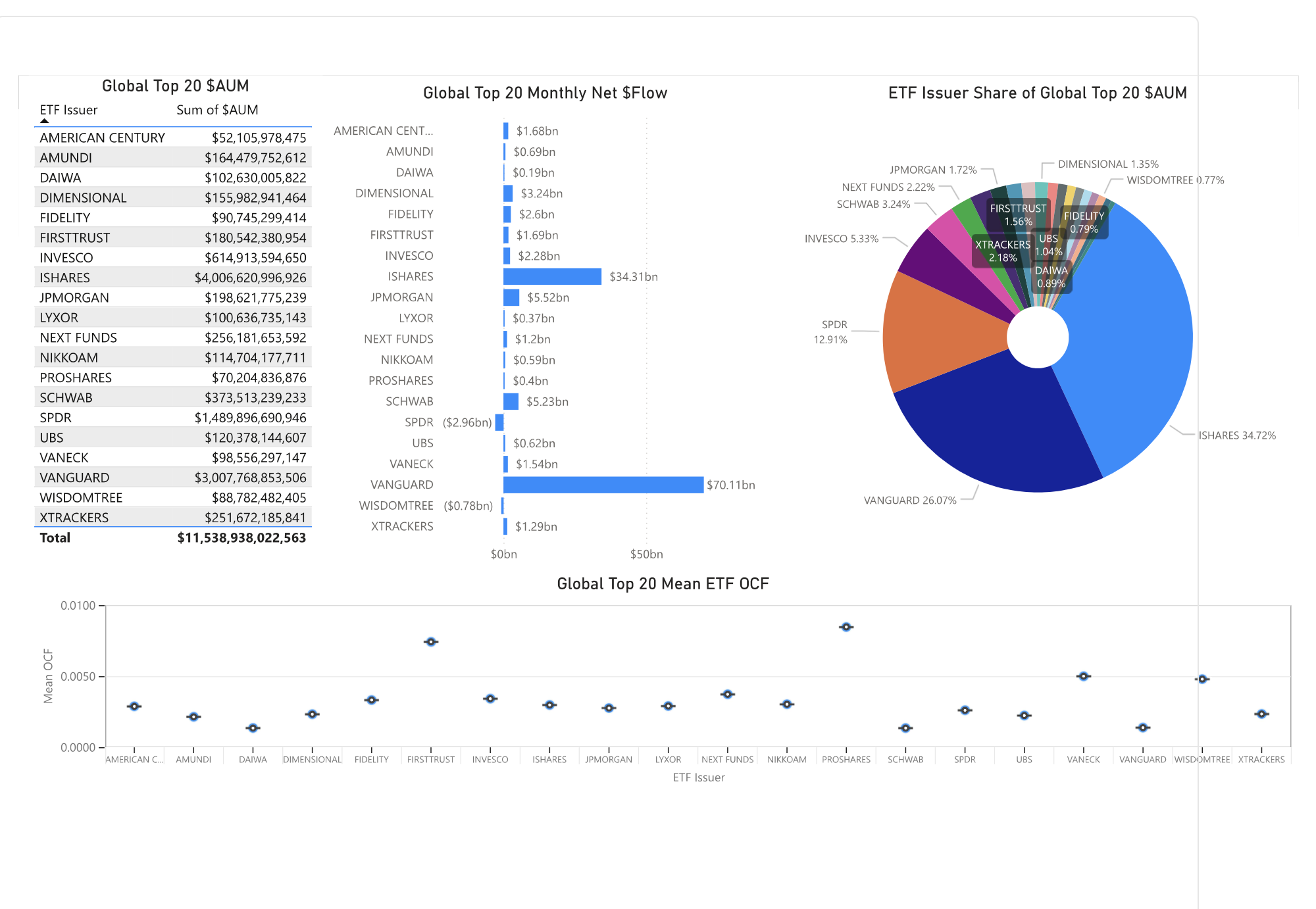
Task: Click the INVESCO 5.33% pie label
Action: pyautogui.click(x=842, y=239)
